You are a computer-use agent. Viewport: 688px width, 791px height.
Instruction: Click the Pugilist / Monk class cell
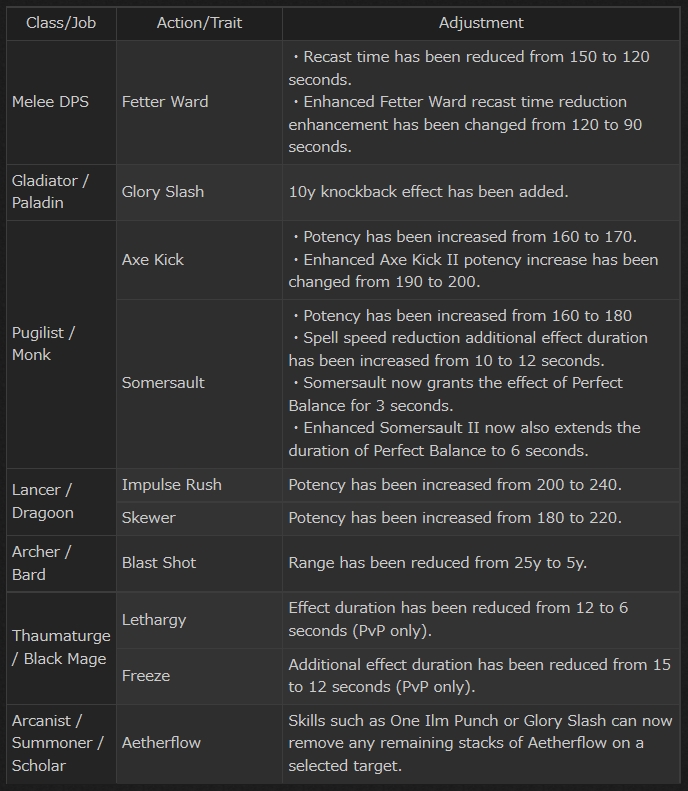point(44,343)
